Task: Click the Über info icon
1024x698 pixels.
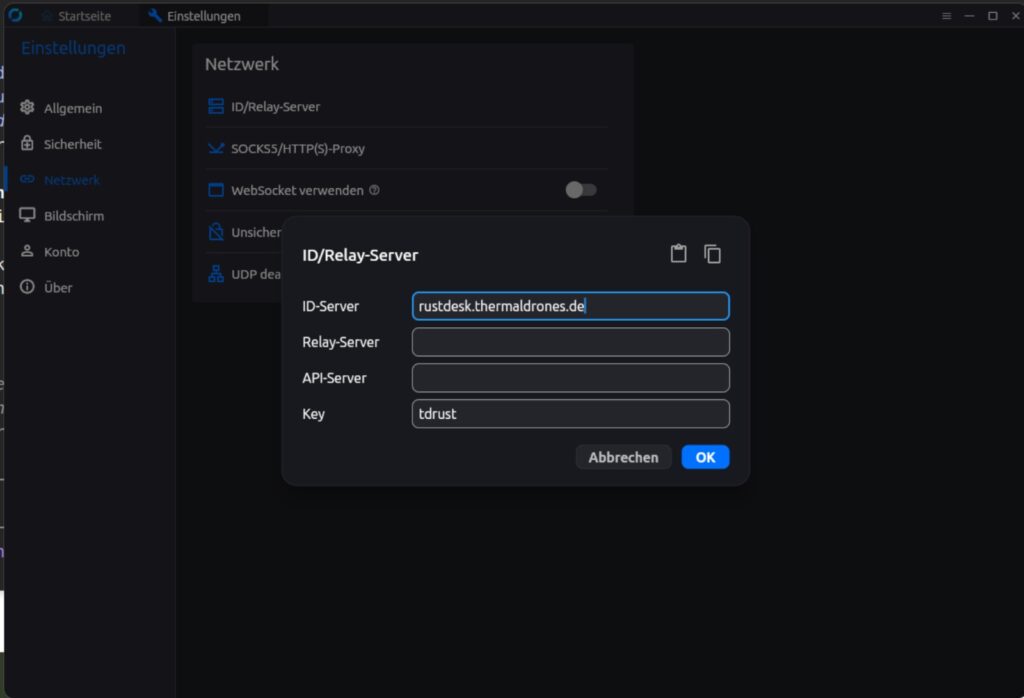Action: click(27, 287)
